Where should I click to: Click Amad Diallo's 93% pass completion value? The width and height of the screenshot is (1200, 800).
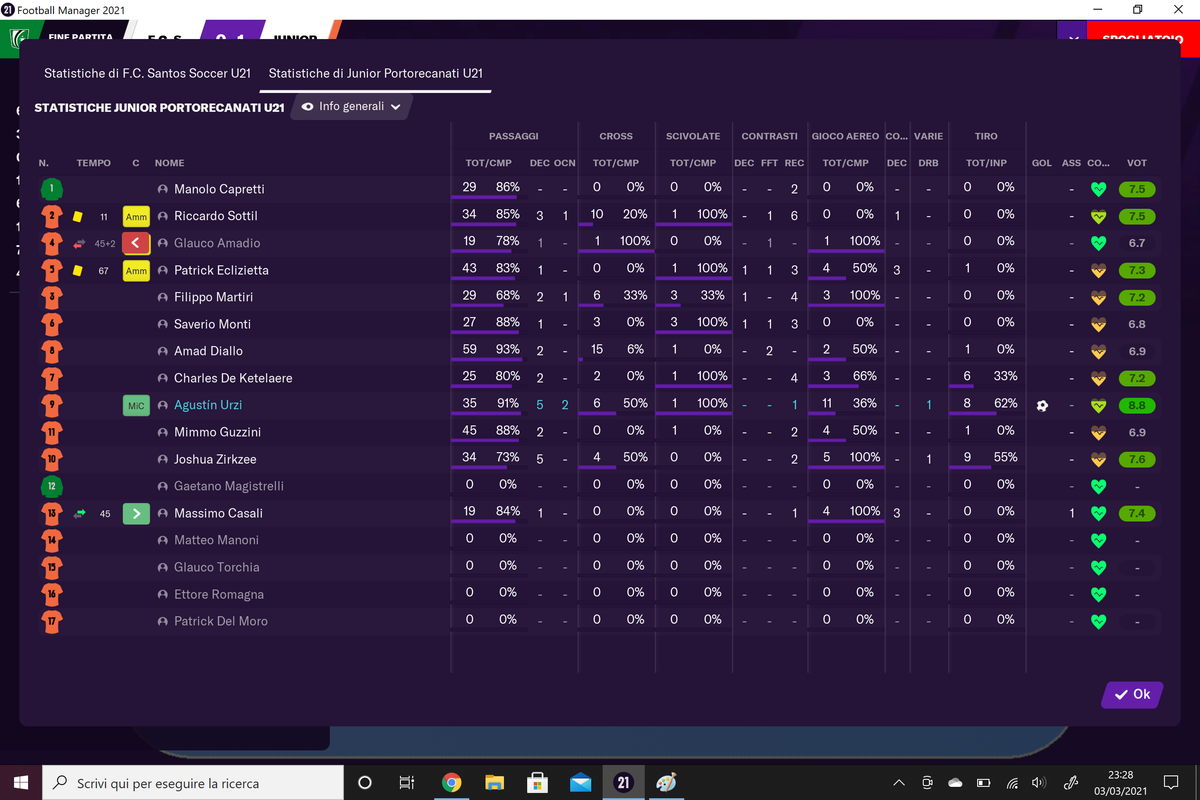[x=508, y=349]
